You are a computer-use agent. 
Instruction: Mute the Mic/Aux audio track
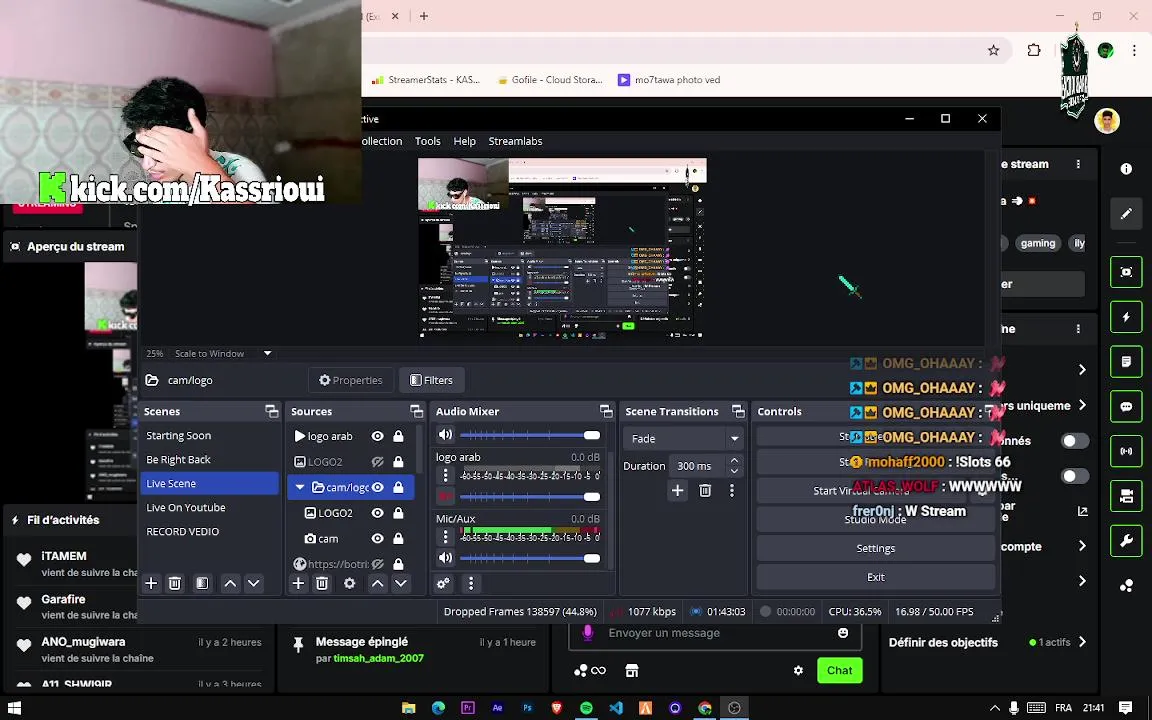click(445, 558)
